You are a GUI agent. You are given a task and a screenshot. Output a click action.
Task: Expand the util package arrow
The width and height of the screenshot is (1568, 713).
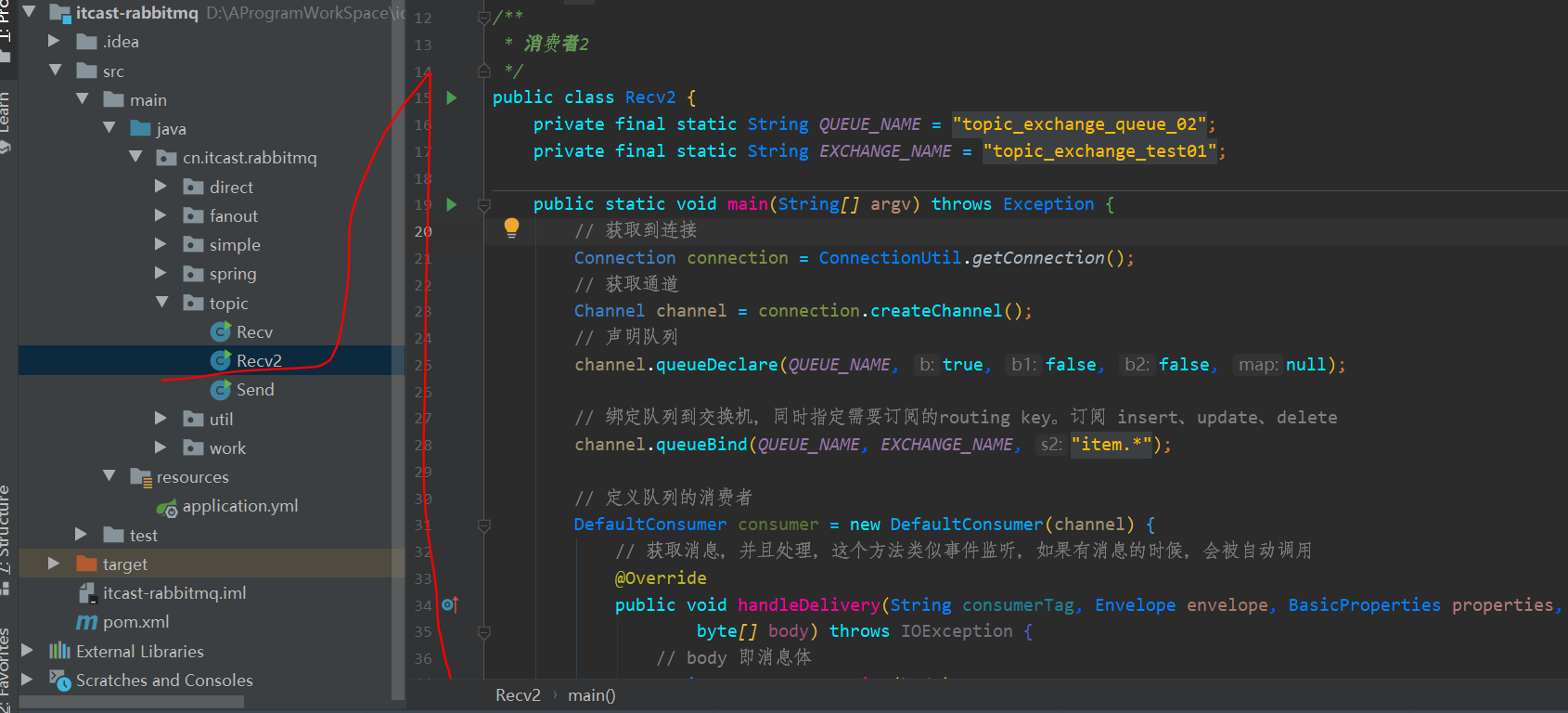coord(161,419)
